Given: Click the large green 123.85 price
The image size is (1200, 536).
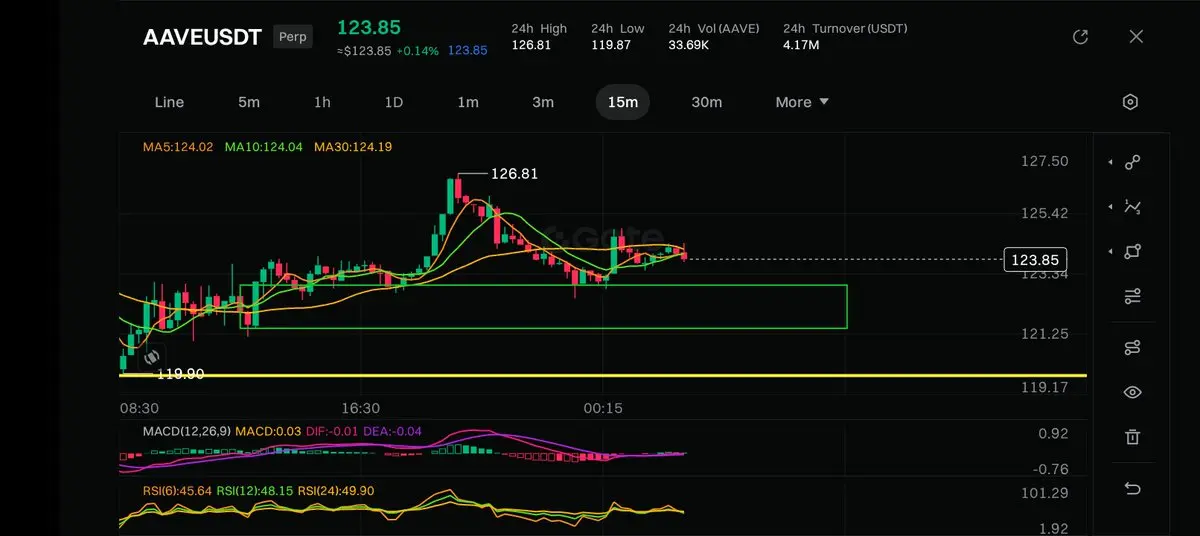Looking at the screenshot, I should click(x=368, y=27).
